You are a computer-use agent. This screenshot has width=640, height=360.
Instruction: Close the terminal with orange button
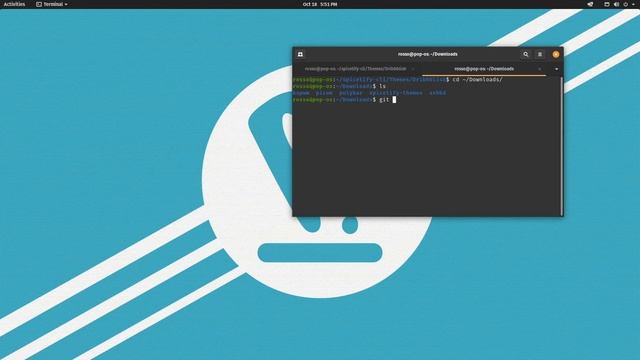(556, 54)
